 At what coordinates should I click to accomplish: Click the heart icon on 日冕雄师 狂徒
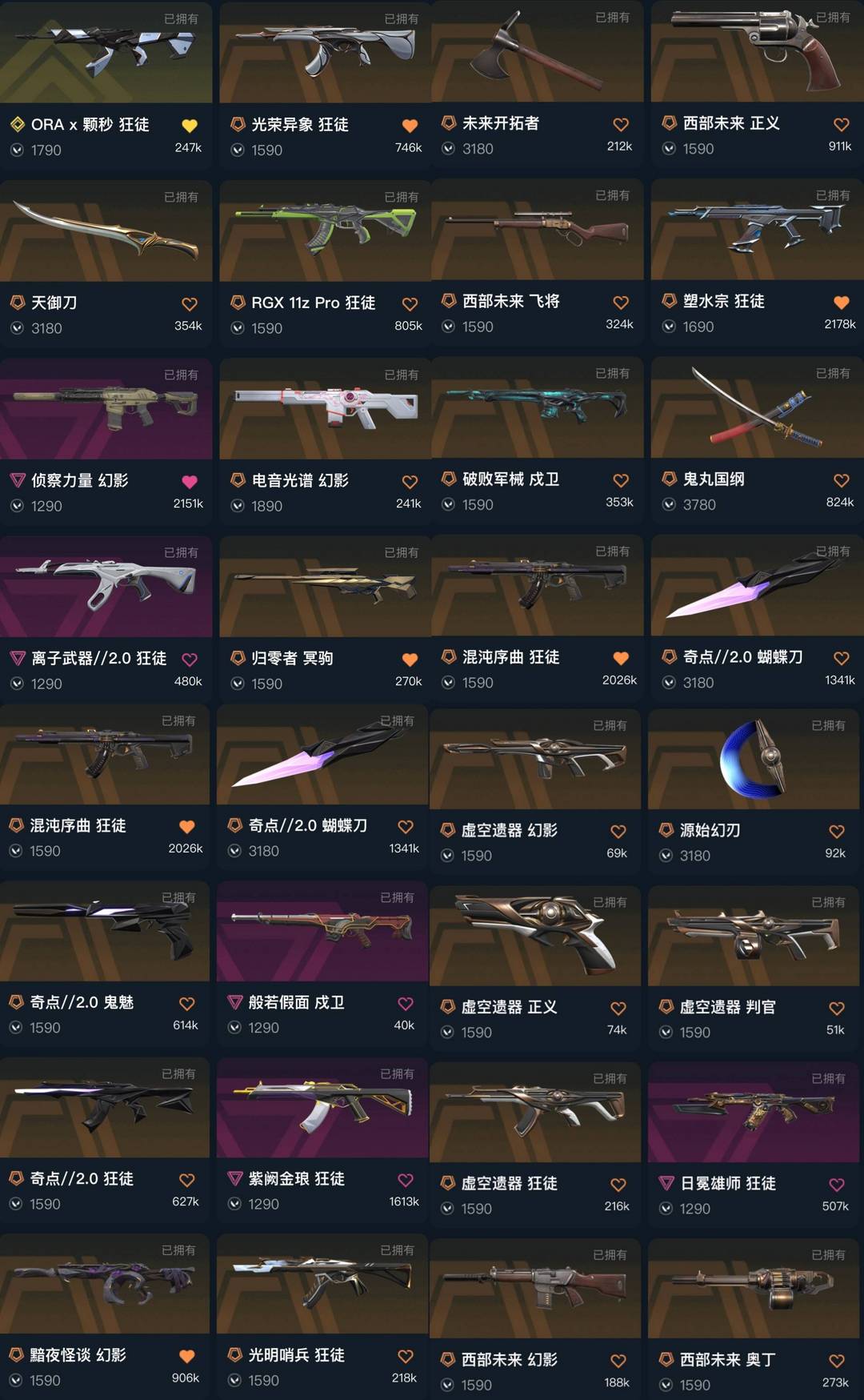click(x=837, y=1184)
